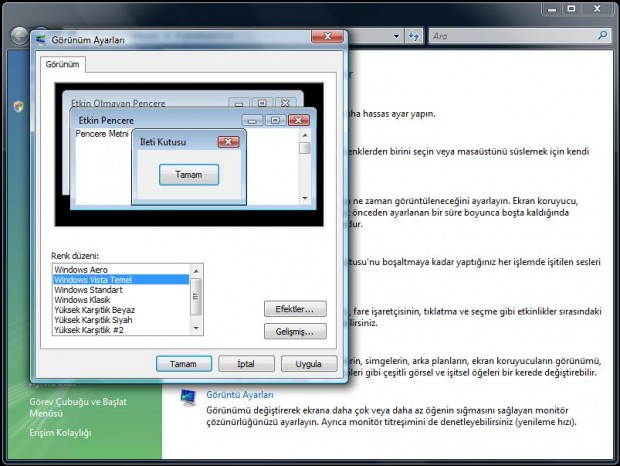This screenshot has height=466, width=620.
Task: Cancel dialog with İptal button
Action: pos(246,364)
